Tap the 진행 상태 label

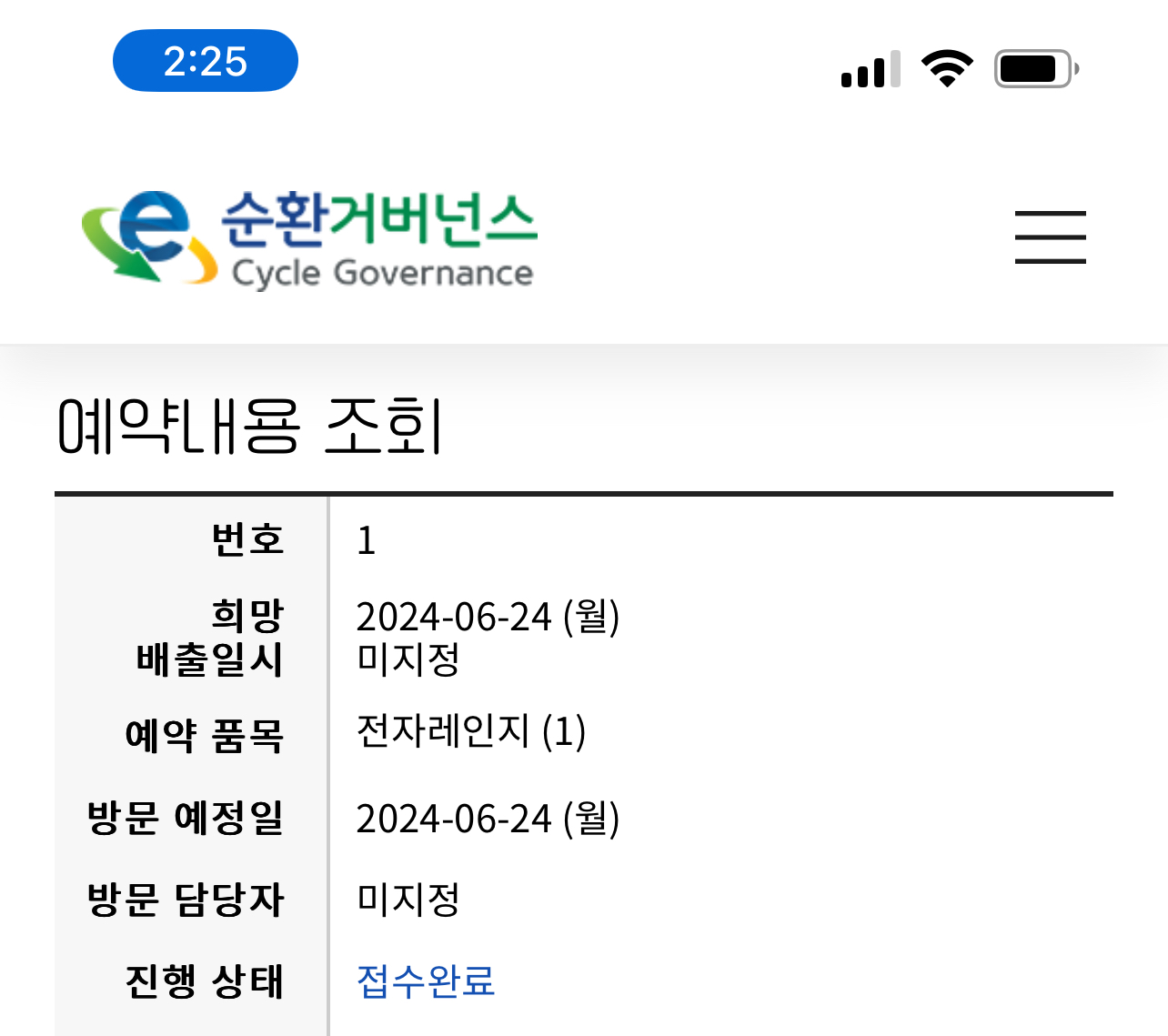point(205,981)
